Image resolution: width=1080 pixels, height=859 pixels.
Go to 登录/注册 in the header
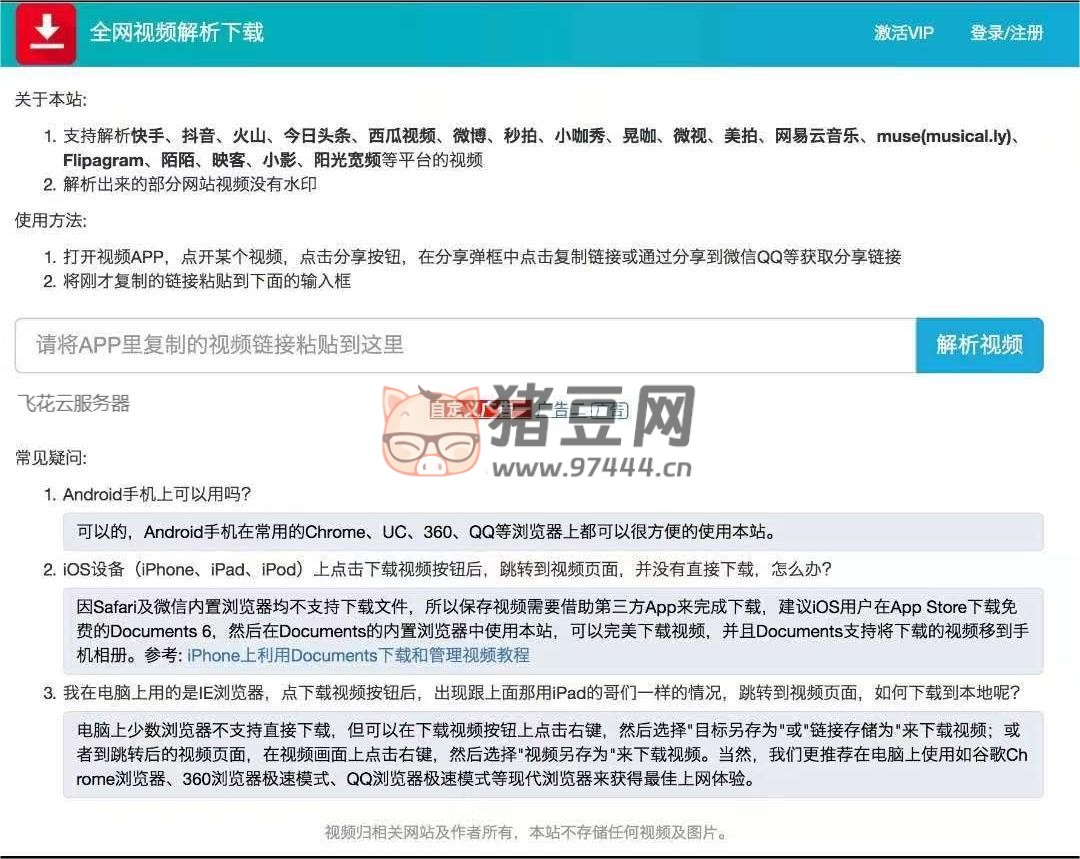(1006, 33)
